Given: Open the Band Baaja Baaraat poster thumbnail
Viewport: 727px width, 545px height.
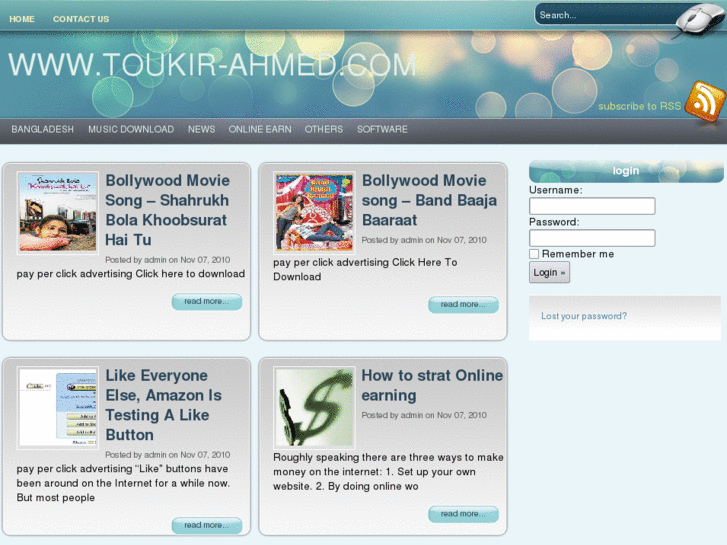Looking at the screenshot, I should point(314,212).
